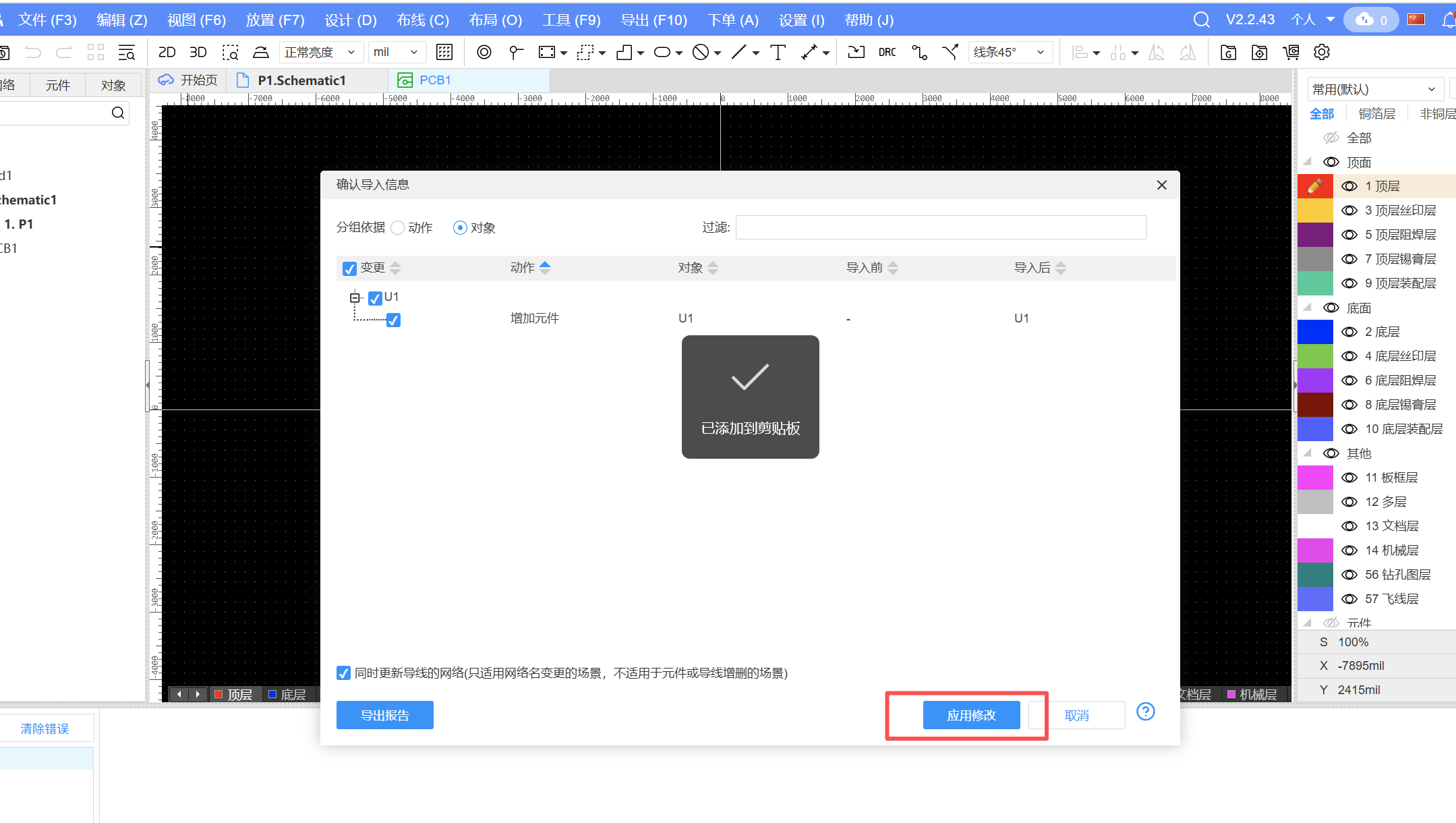
Task: Click the settings gear toolbar icon
Action: pyautogui.click(x=1322, y=52)
